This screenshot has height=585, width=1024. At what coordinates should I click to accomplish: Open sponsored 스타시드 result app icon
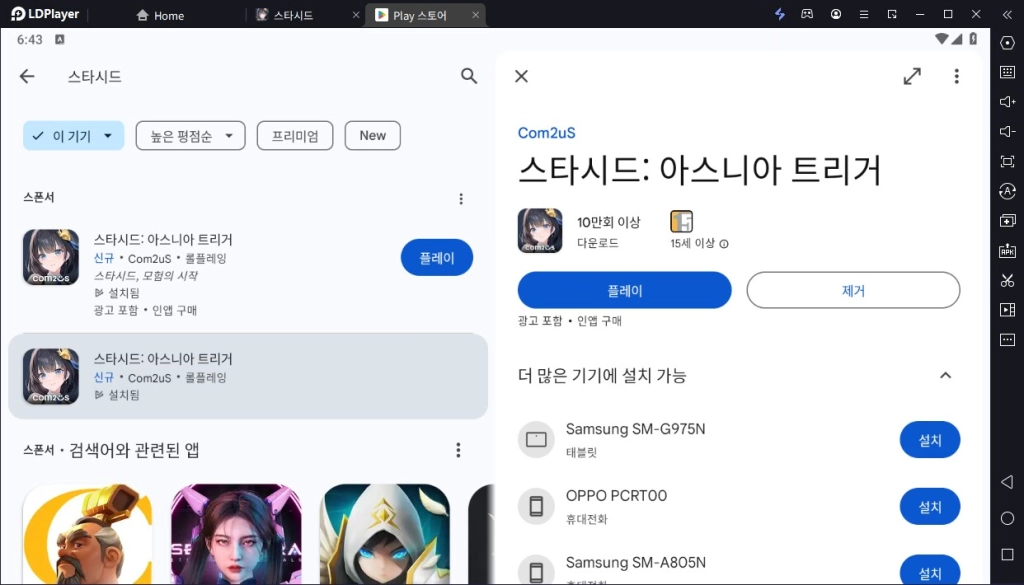click(51, 257)
